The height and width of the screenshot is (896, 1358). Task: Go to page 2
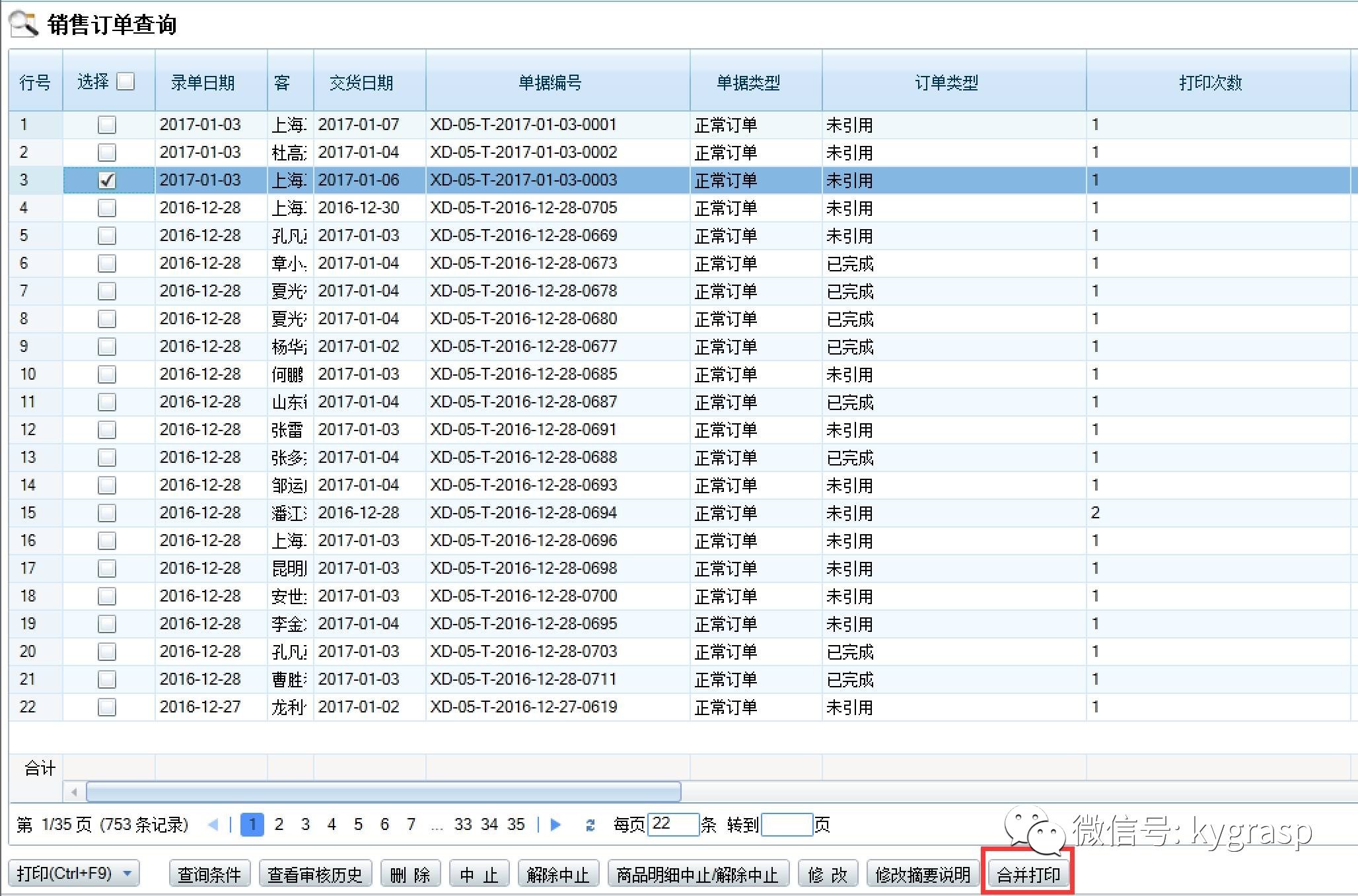(279, 824)
